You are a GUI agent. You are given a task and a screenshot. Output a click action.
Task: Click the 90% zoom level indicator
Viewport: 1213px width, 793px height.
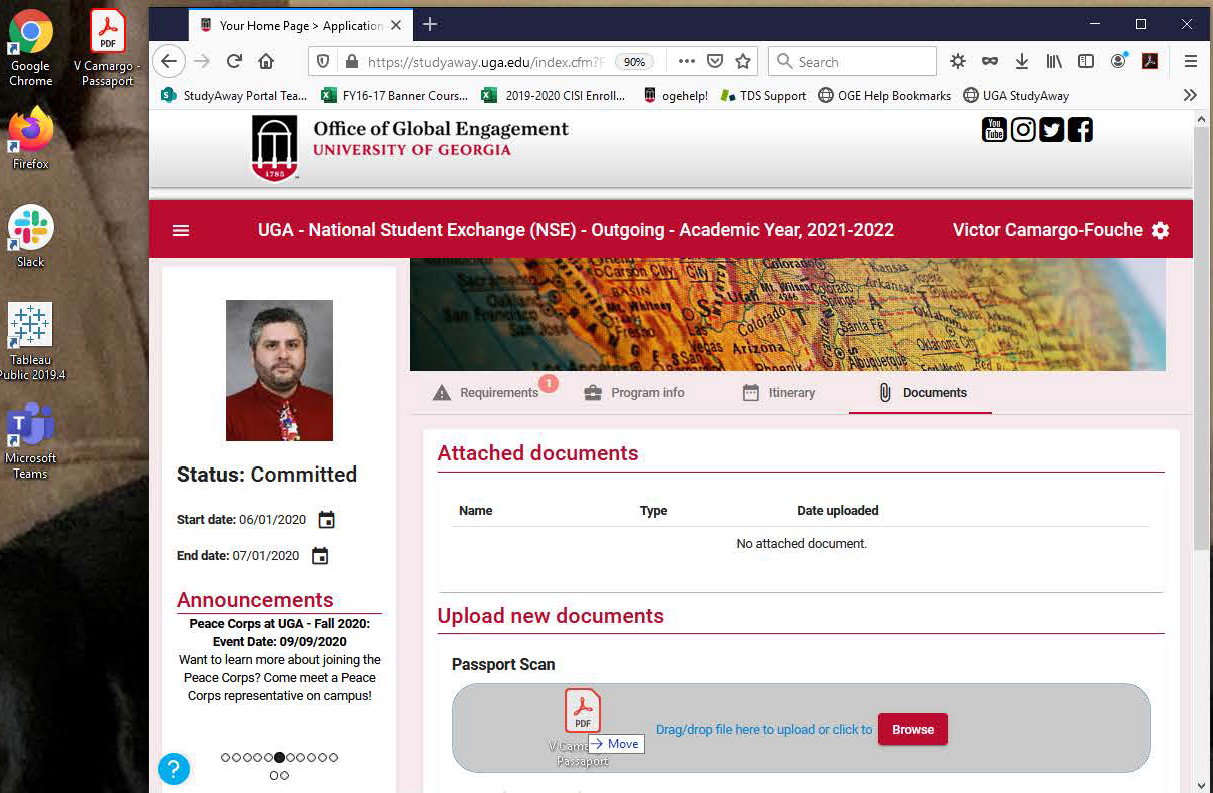click(x=634, y=61)
